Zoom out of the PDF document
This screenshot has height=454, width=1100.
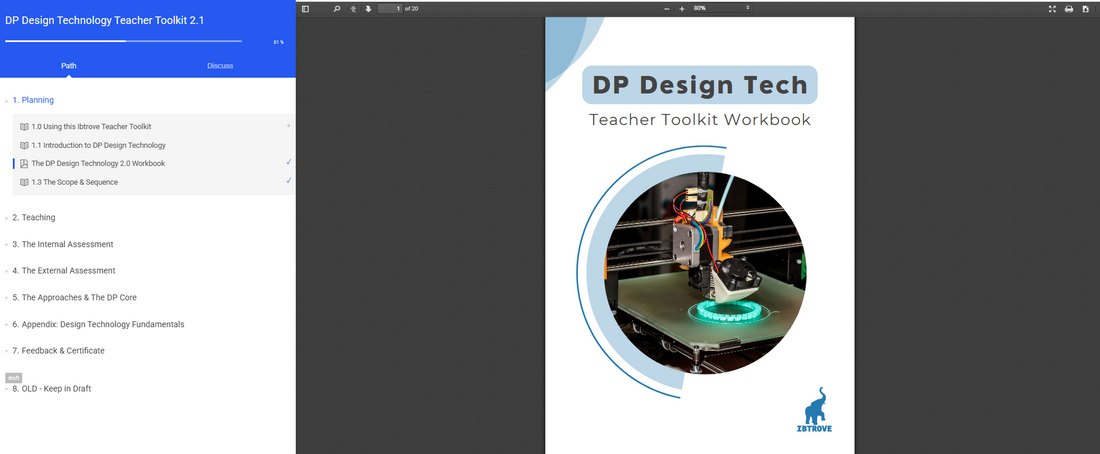click(x=667, y=9)
